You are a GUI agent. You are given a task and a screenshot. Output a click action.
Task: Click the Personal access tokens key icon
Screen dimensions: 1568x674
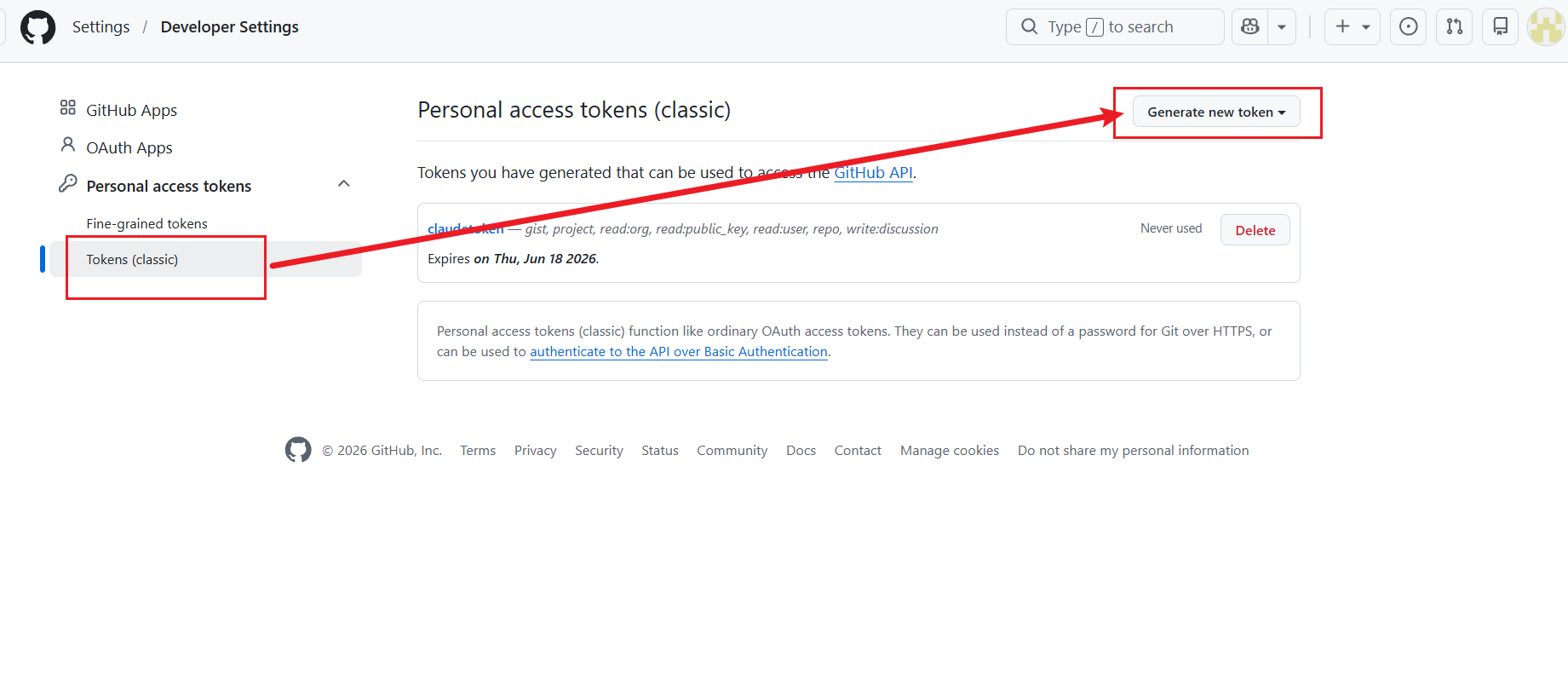click(68, 183)
